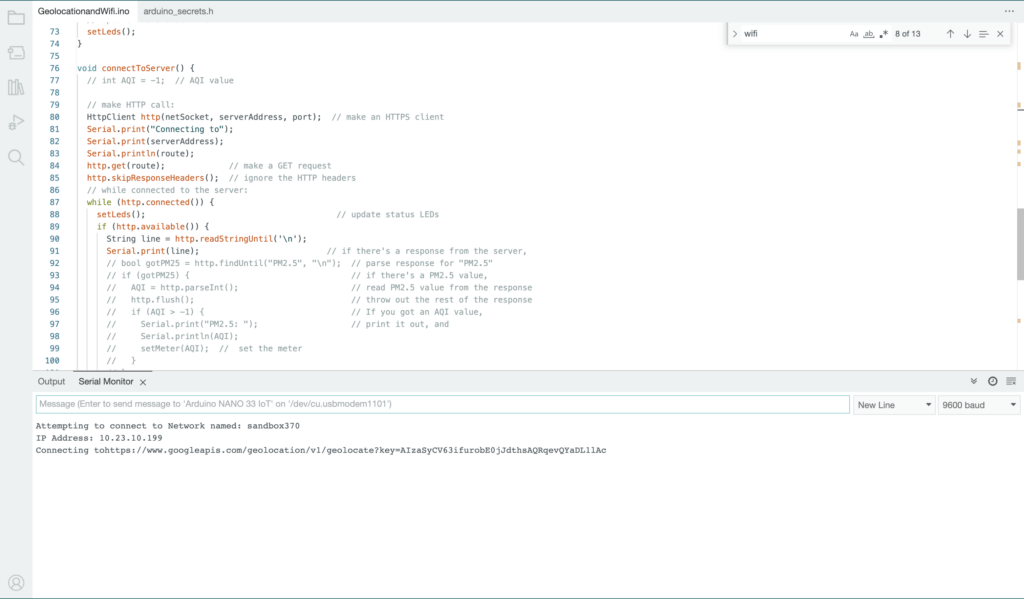Clear the Serial Monitor output

(x=1009, y=381)
